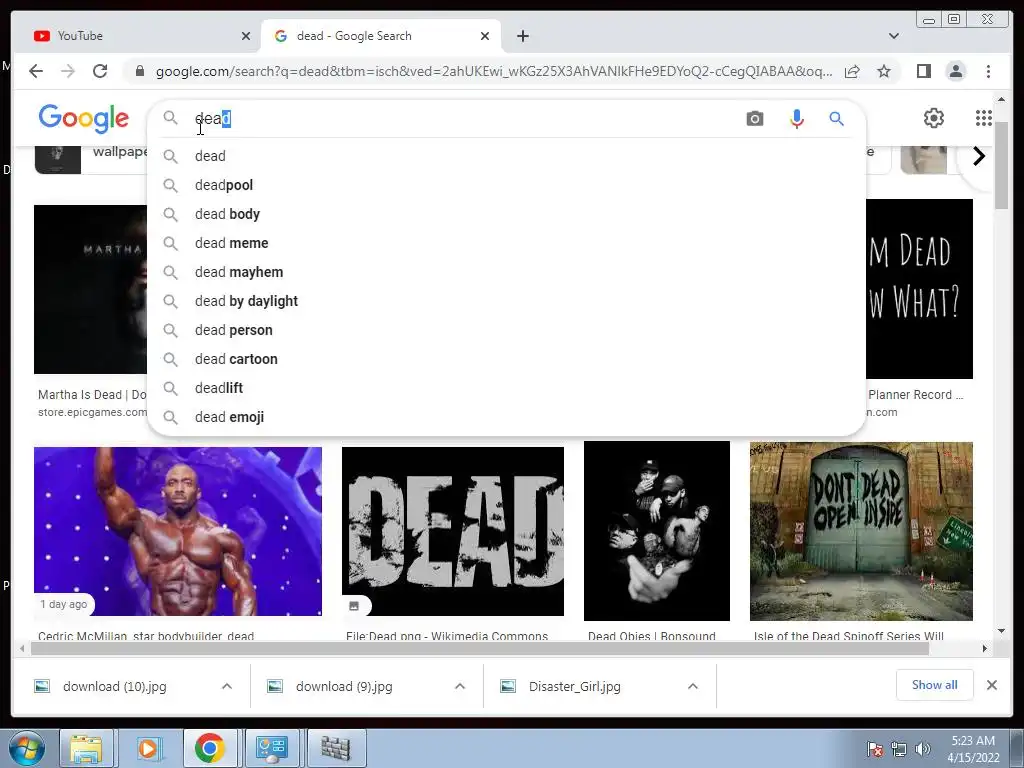
Task: Open the DEAD Wikimedia Commons image
Action: point(453,531)
